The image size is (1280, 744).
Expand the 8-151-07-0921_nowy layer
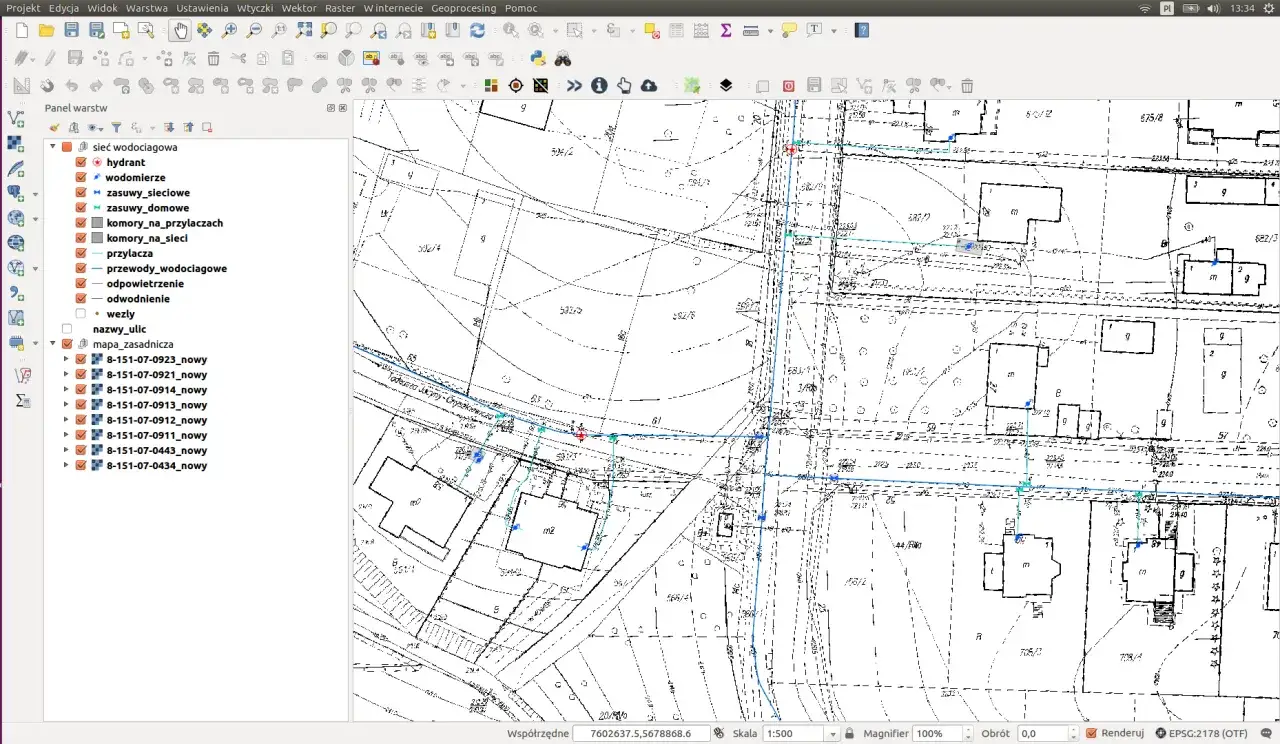coord(67,374)
